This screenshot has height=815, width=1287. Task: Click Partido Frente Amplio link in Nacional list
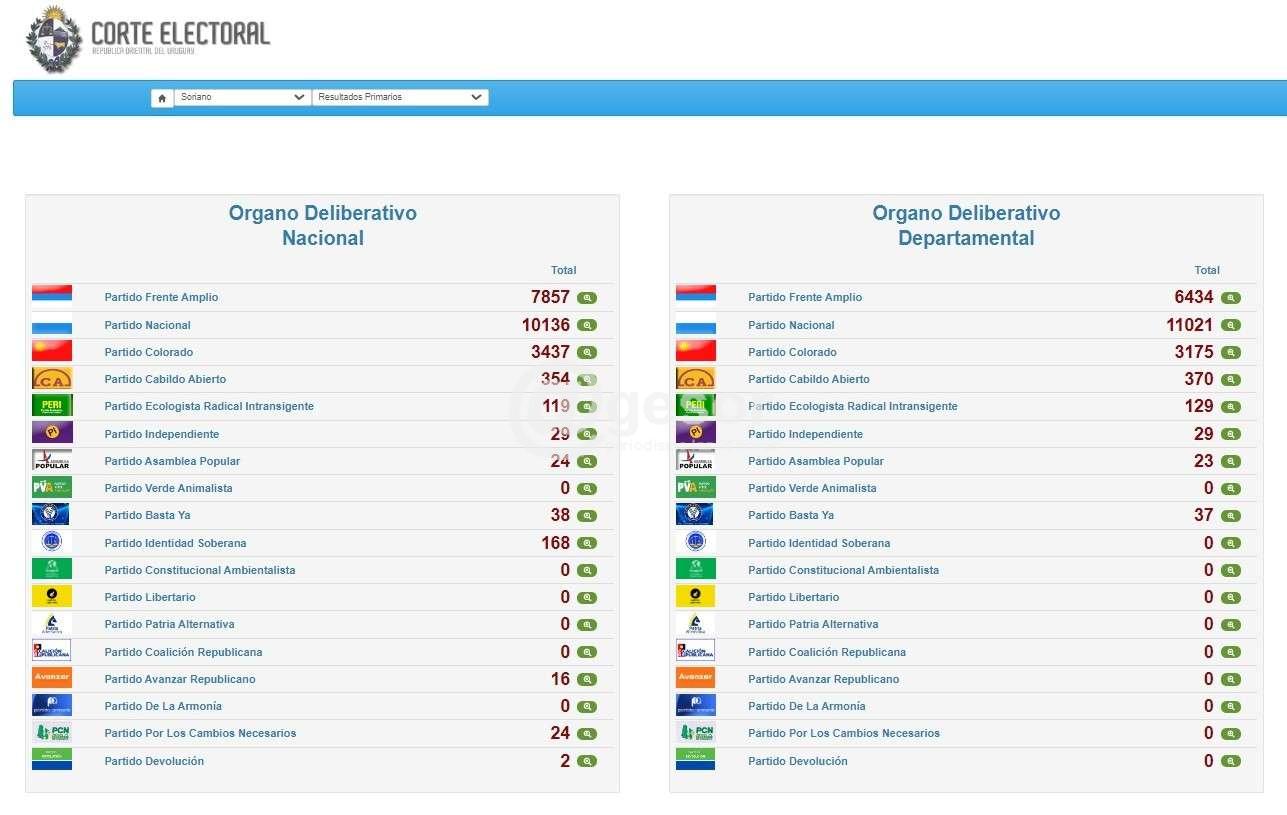pyautogui.click(x=161, y=298)
